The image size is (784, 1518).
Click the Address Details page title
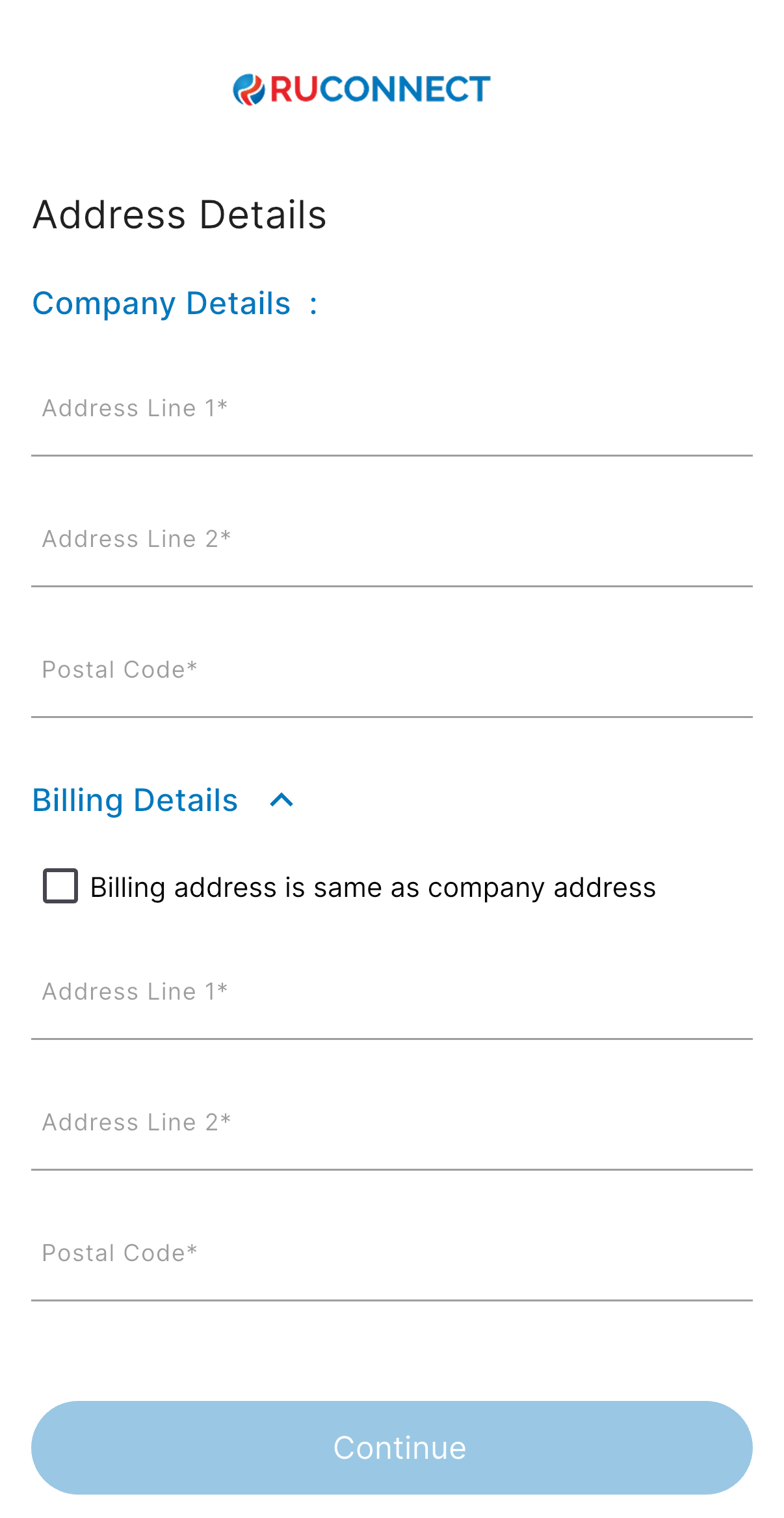[179, 215]
